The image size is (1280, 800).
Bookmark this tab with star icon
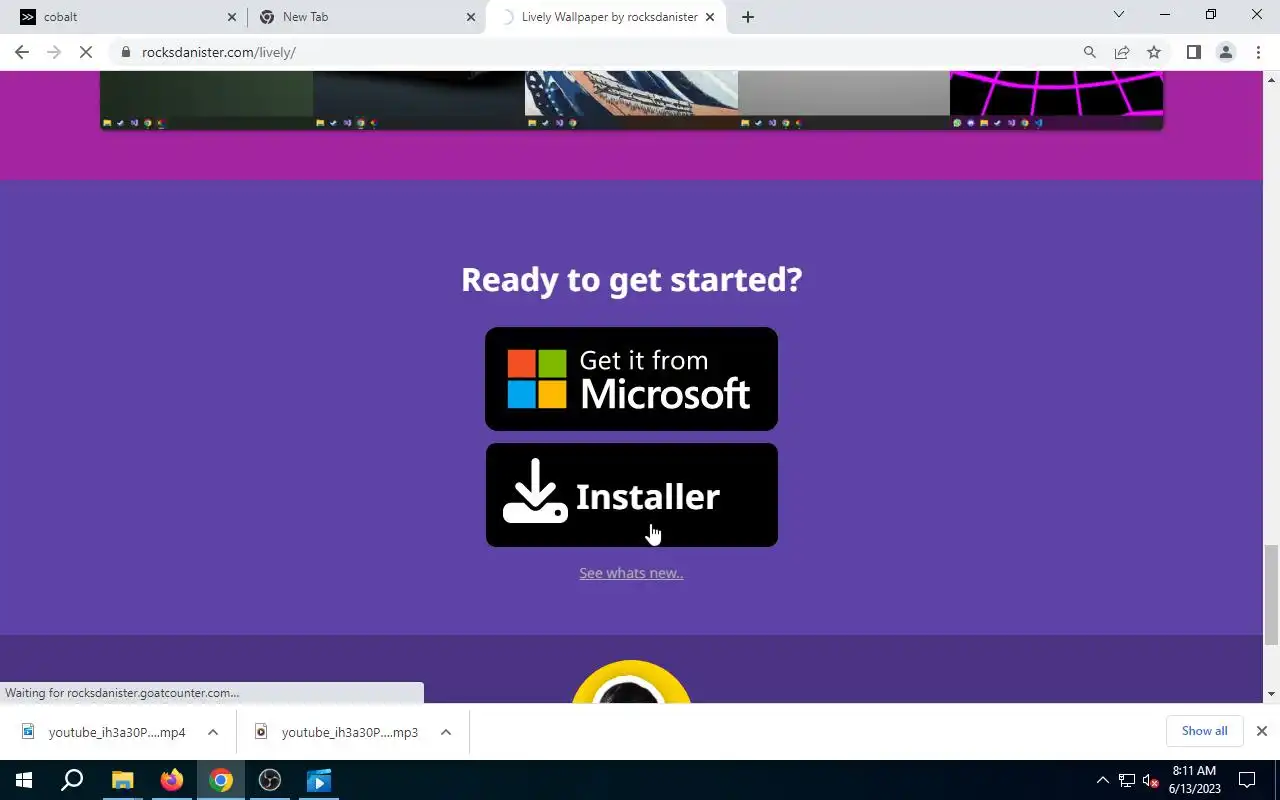coord(1154,52)
